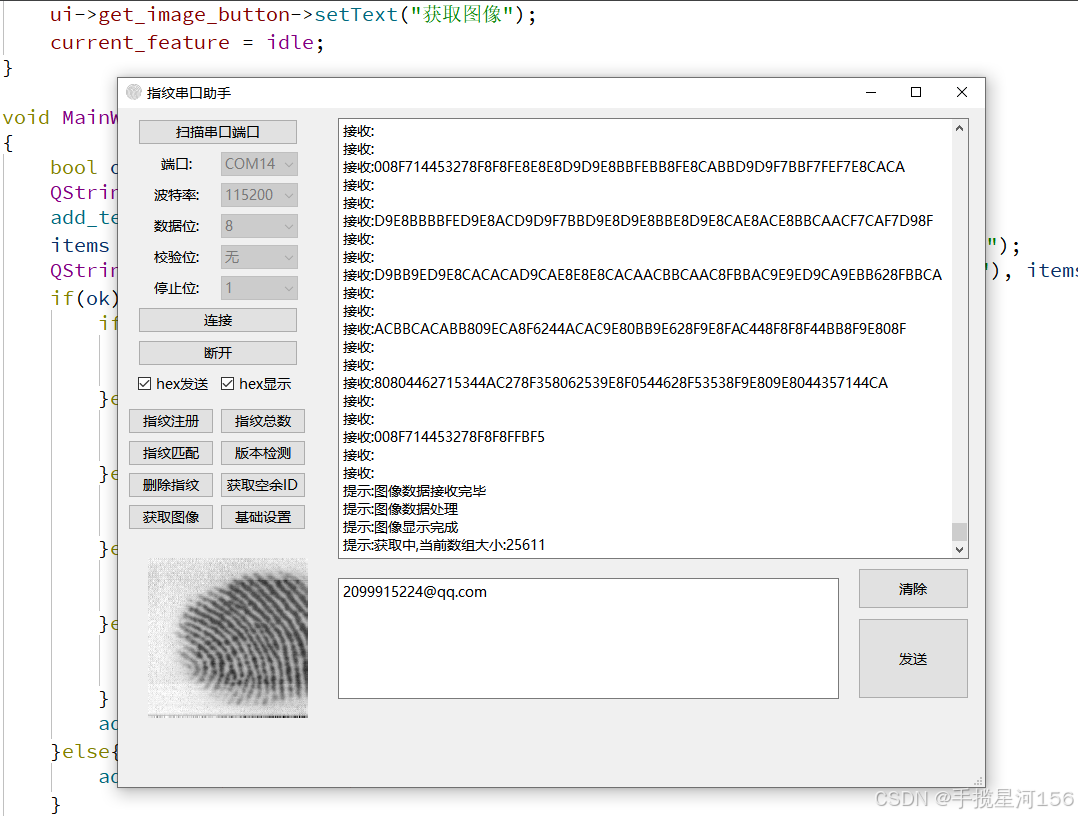Click the fingerprint app icon in title bar
Image resolution: width=1078 pixels, height=816 pixels.
pos(134,92)
